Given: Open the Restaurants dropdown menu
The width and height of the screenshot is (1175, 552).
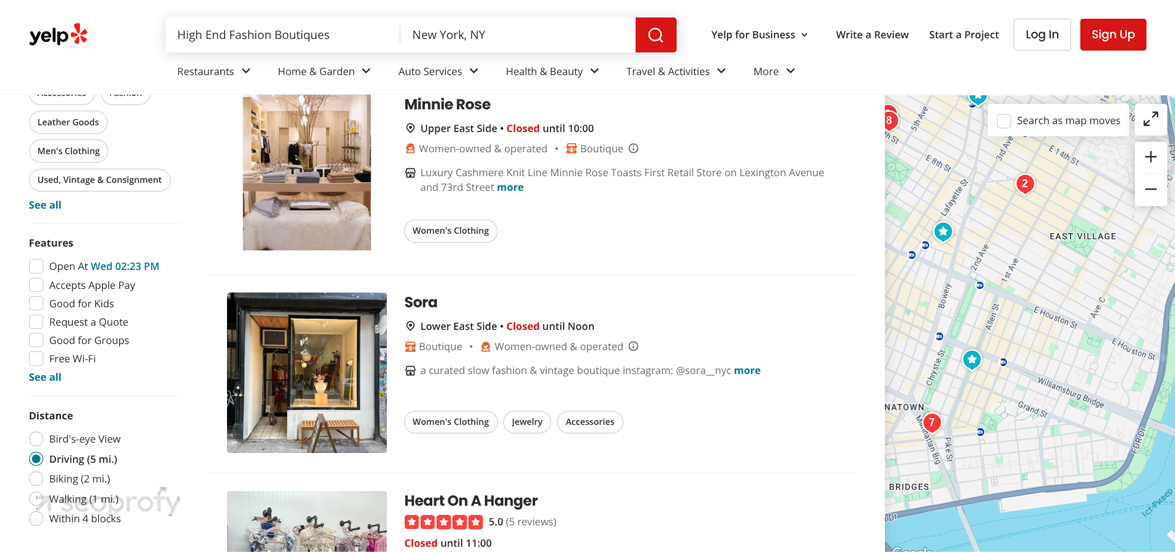Looking at the screenshot, I should pyautogui.click(x=214, y=71).
